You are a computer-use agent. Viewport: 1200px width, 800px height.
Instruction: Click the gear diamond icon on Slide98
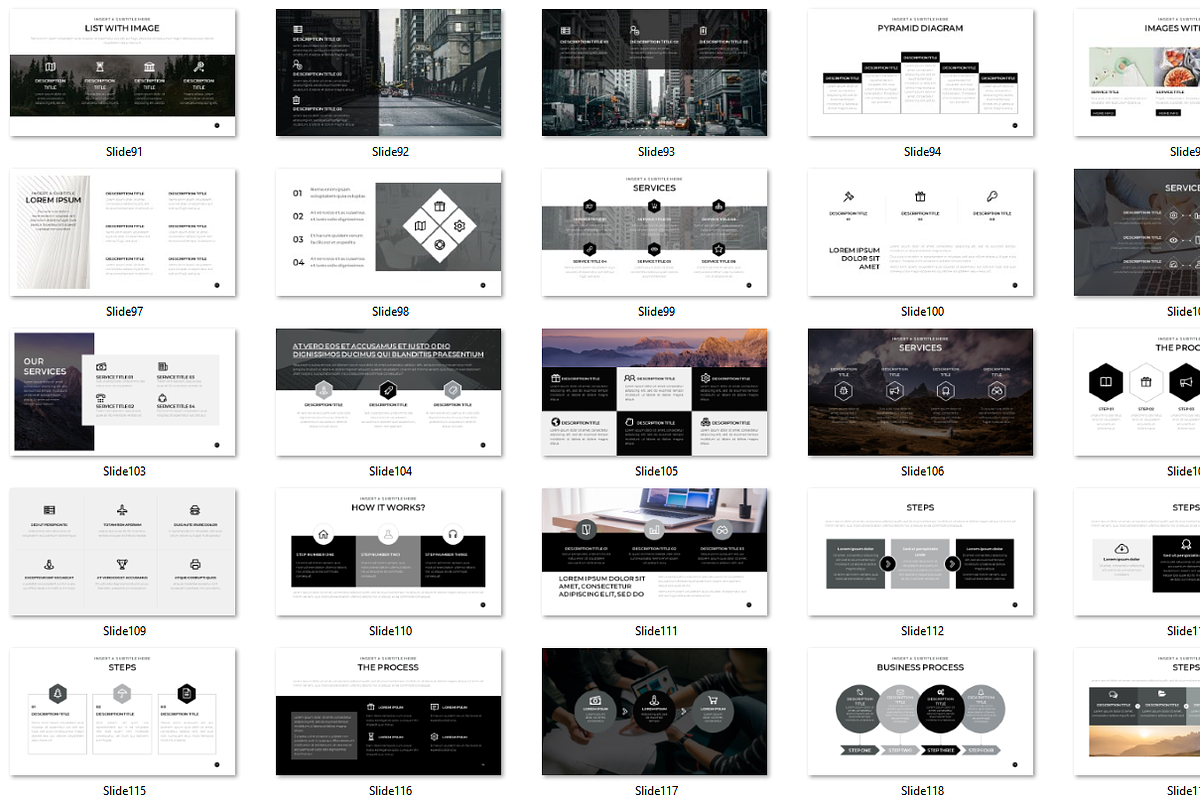459,226
